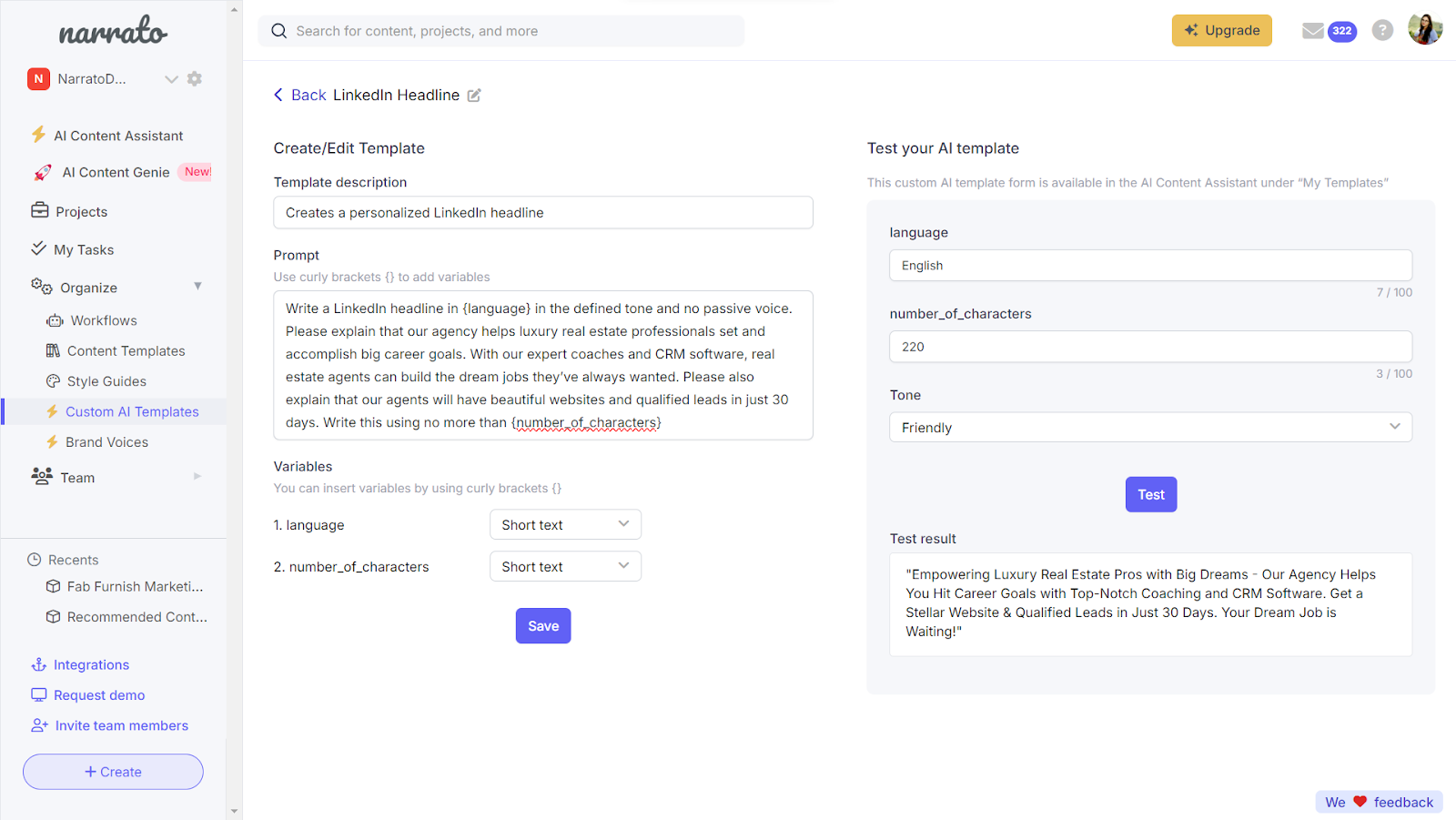Open Workflows robot icon

[x=55, y=320]
